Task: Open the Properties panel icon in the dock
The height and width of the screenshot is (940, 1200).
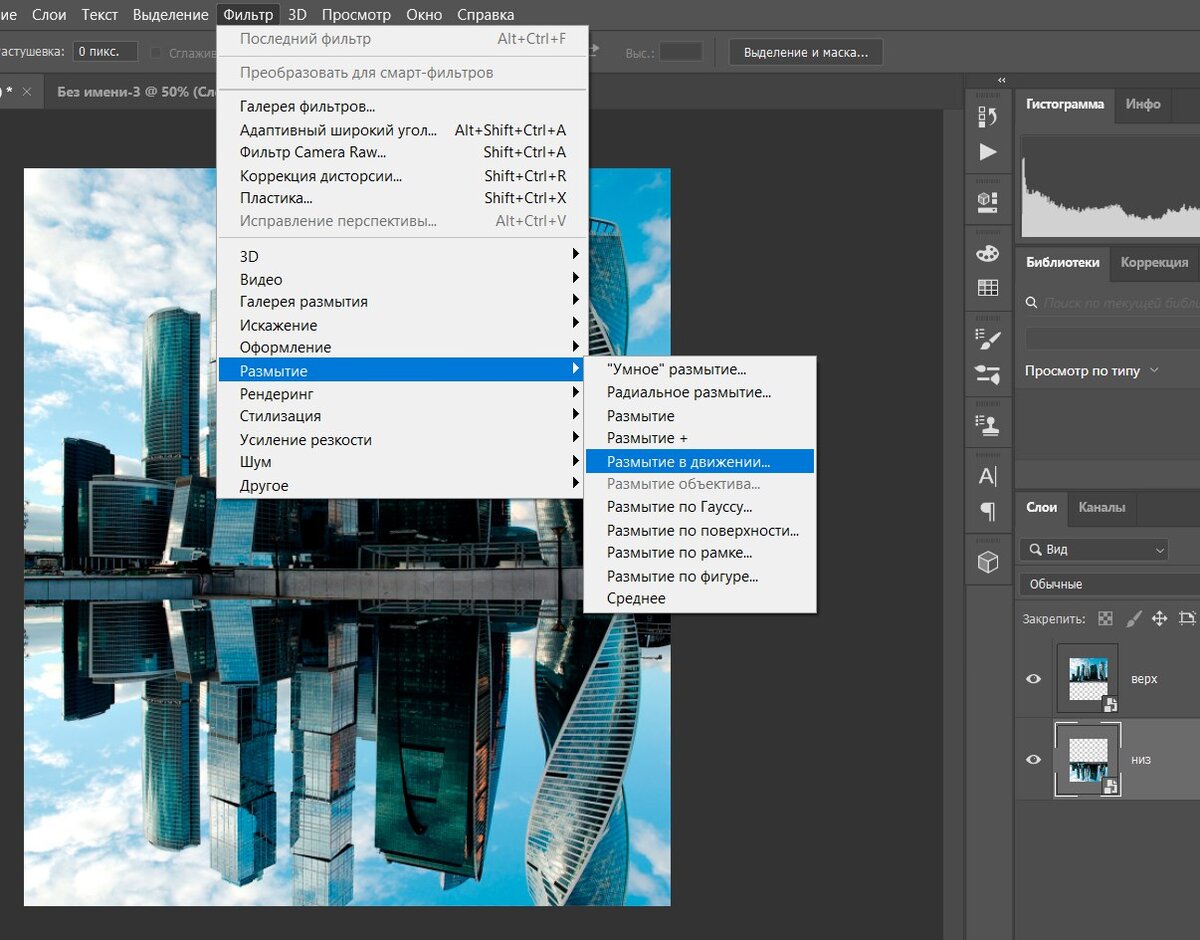Action: (x=988, y=202)
